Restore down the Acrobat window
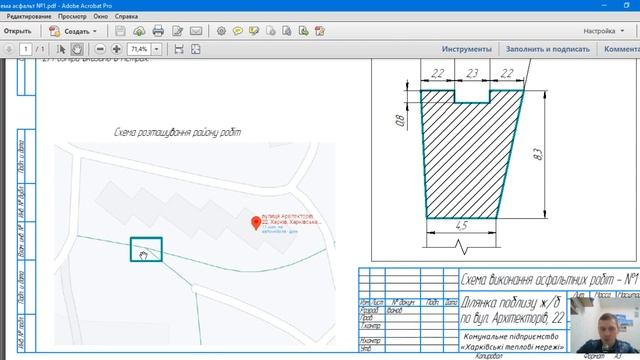This screenshot has width=640, height=360. pyautogui.click(x=627, y=5)
